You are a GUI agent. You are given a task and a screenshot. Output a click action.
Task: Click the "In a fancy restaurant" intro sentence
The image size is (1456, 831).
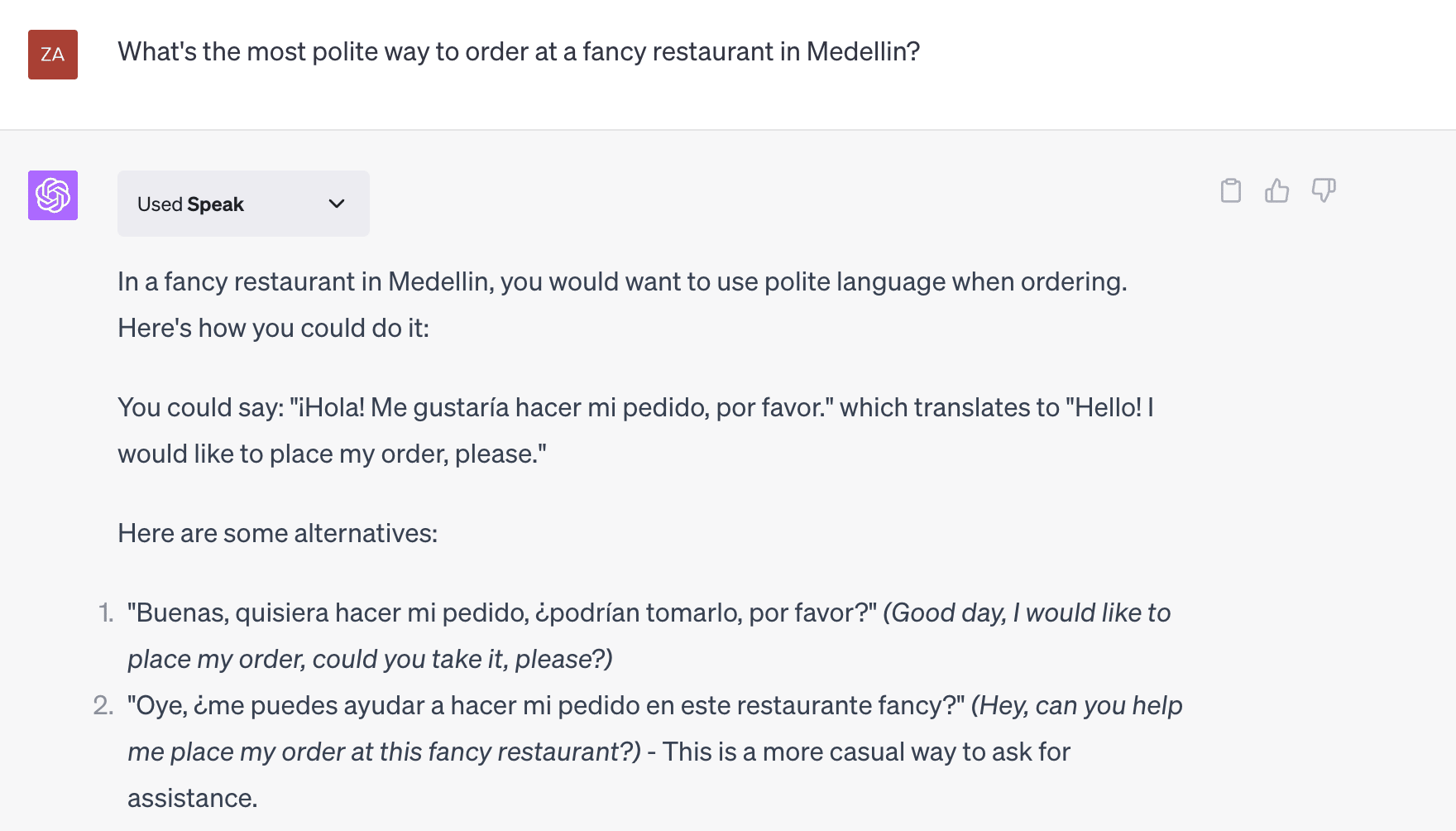point(622,282)
